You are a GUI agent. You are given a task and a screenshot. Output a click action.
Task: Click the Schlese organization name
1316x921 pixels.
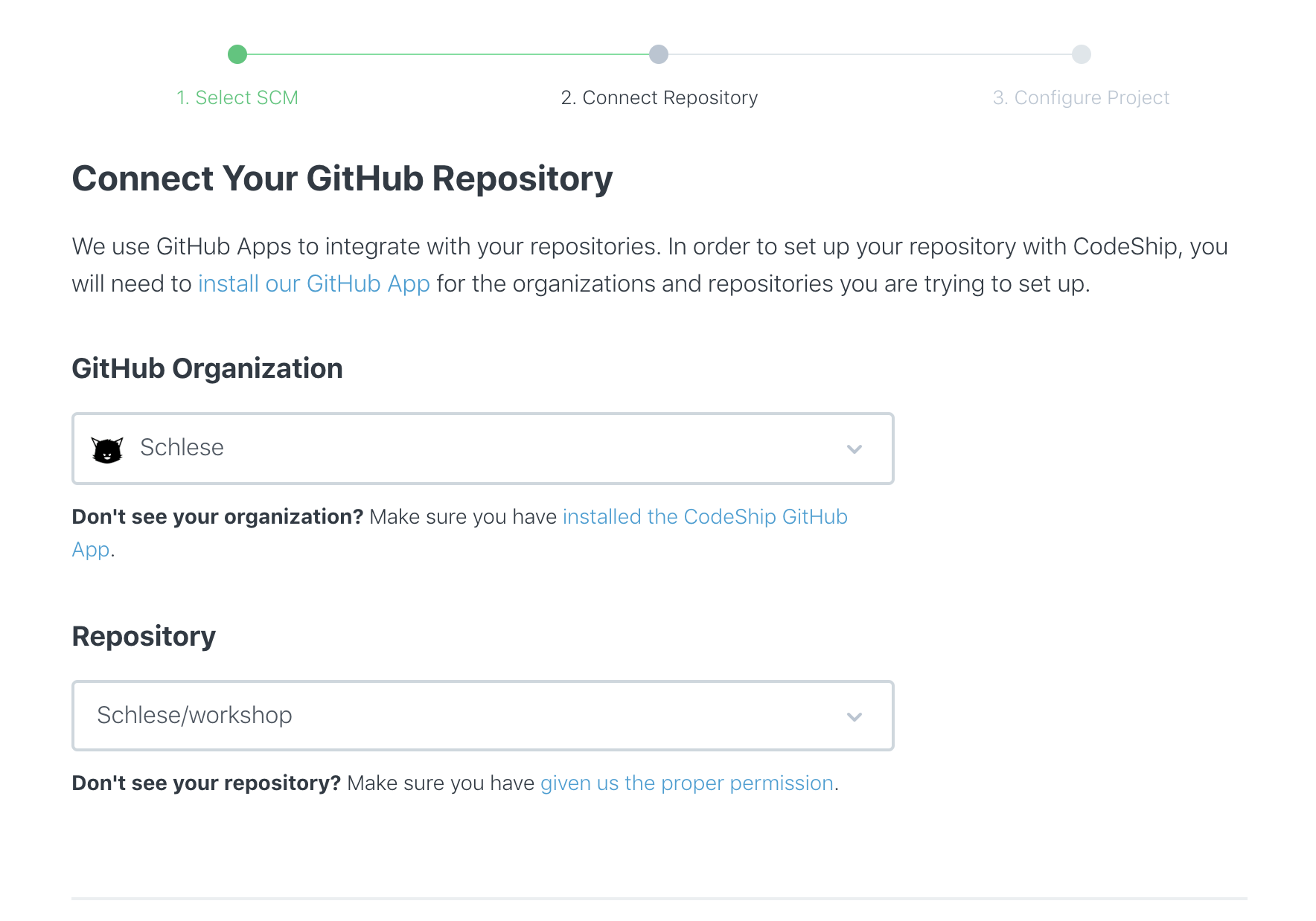(182, 447)
